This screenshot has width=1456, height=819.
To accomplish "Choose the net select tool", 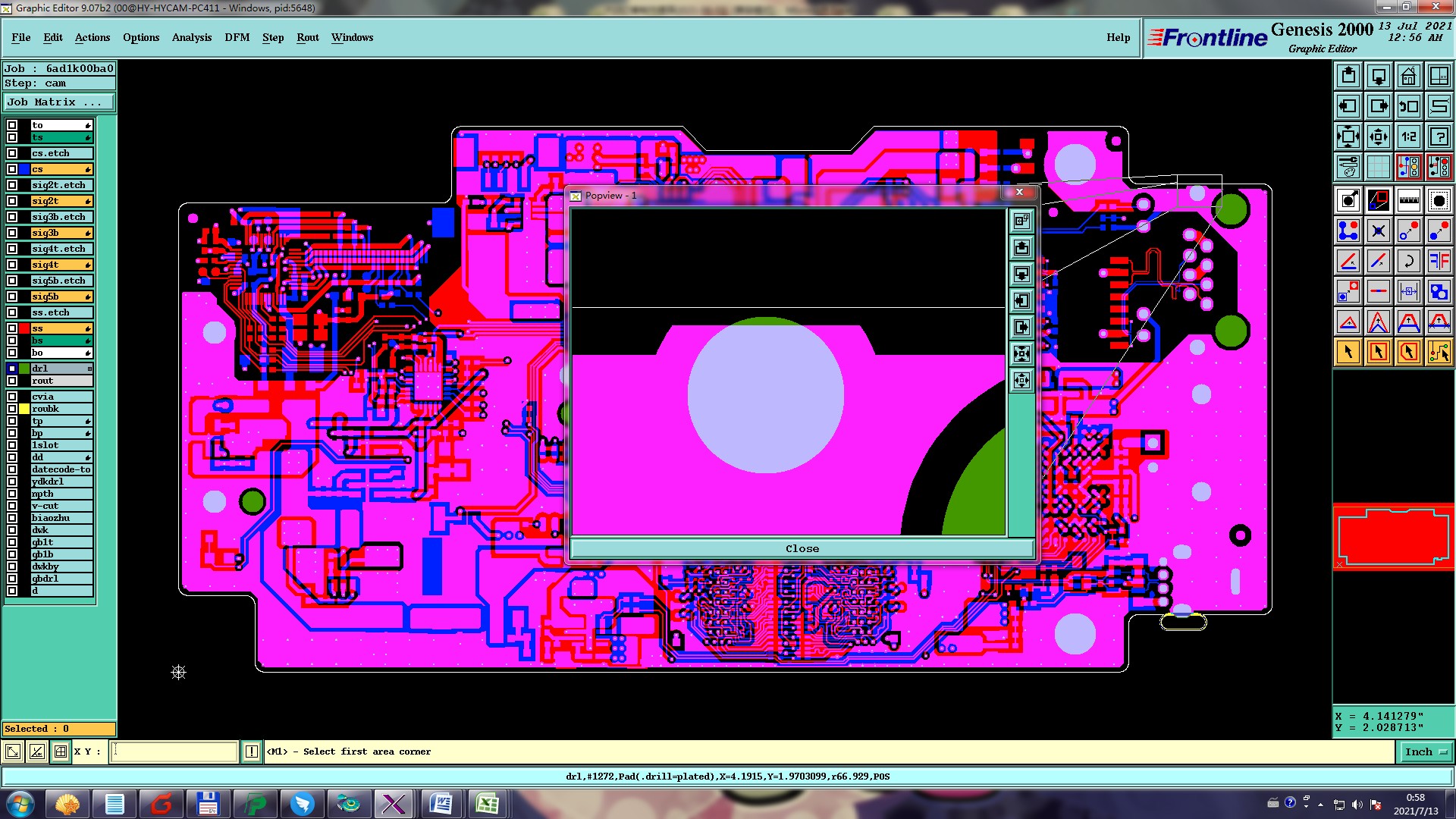I will [1439, 352].
